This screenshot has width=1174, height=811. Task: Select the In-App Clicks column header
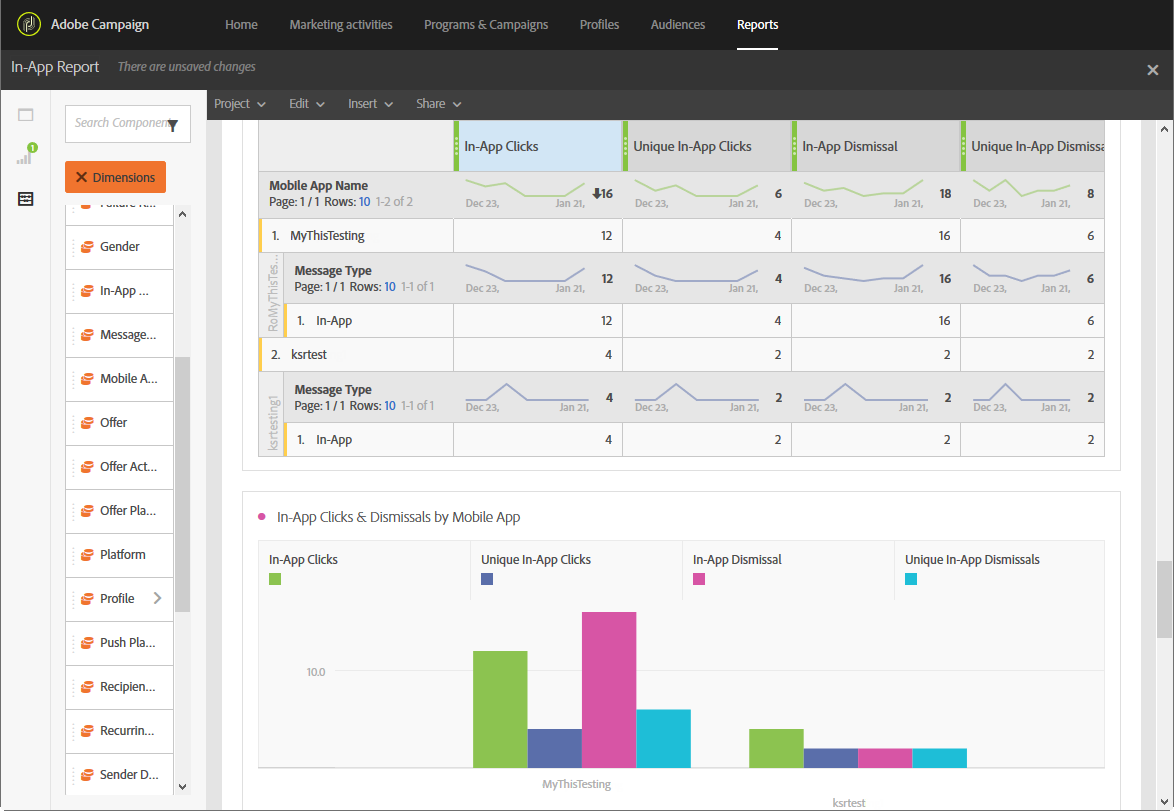[x=538, y=146]
